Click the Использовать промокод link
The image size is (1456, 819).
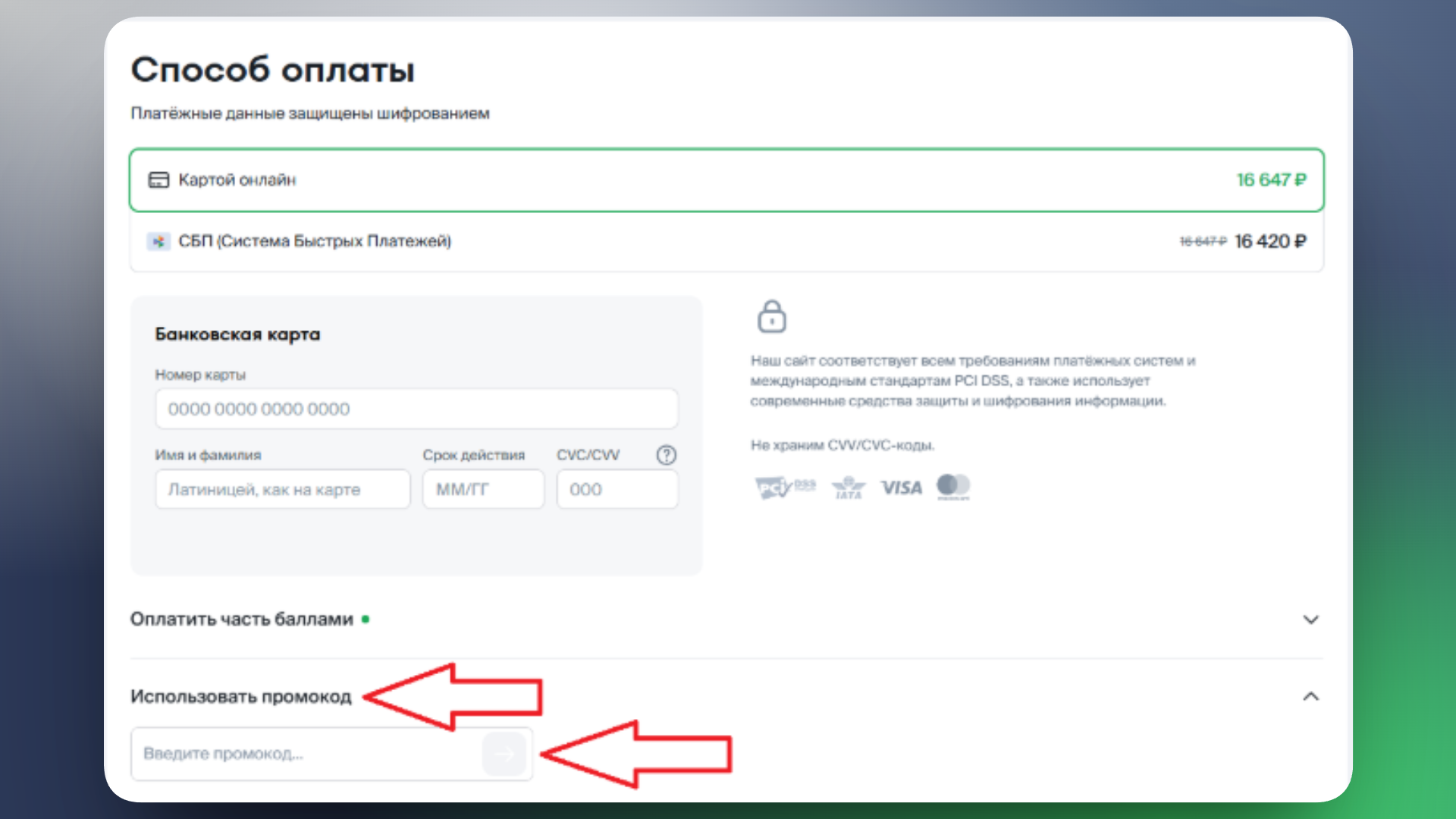[x=242, y=696]
